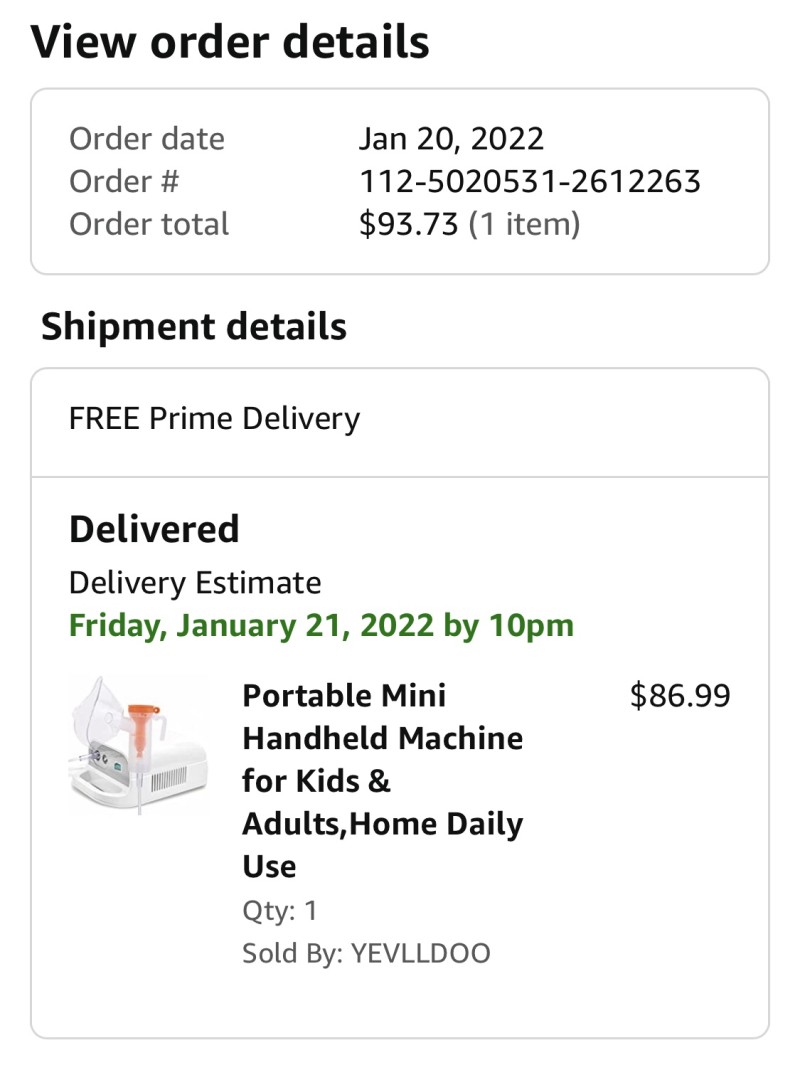Click the Sold By label text
The image size is (800, 1065).
(x=291, y=953)
